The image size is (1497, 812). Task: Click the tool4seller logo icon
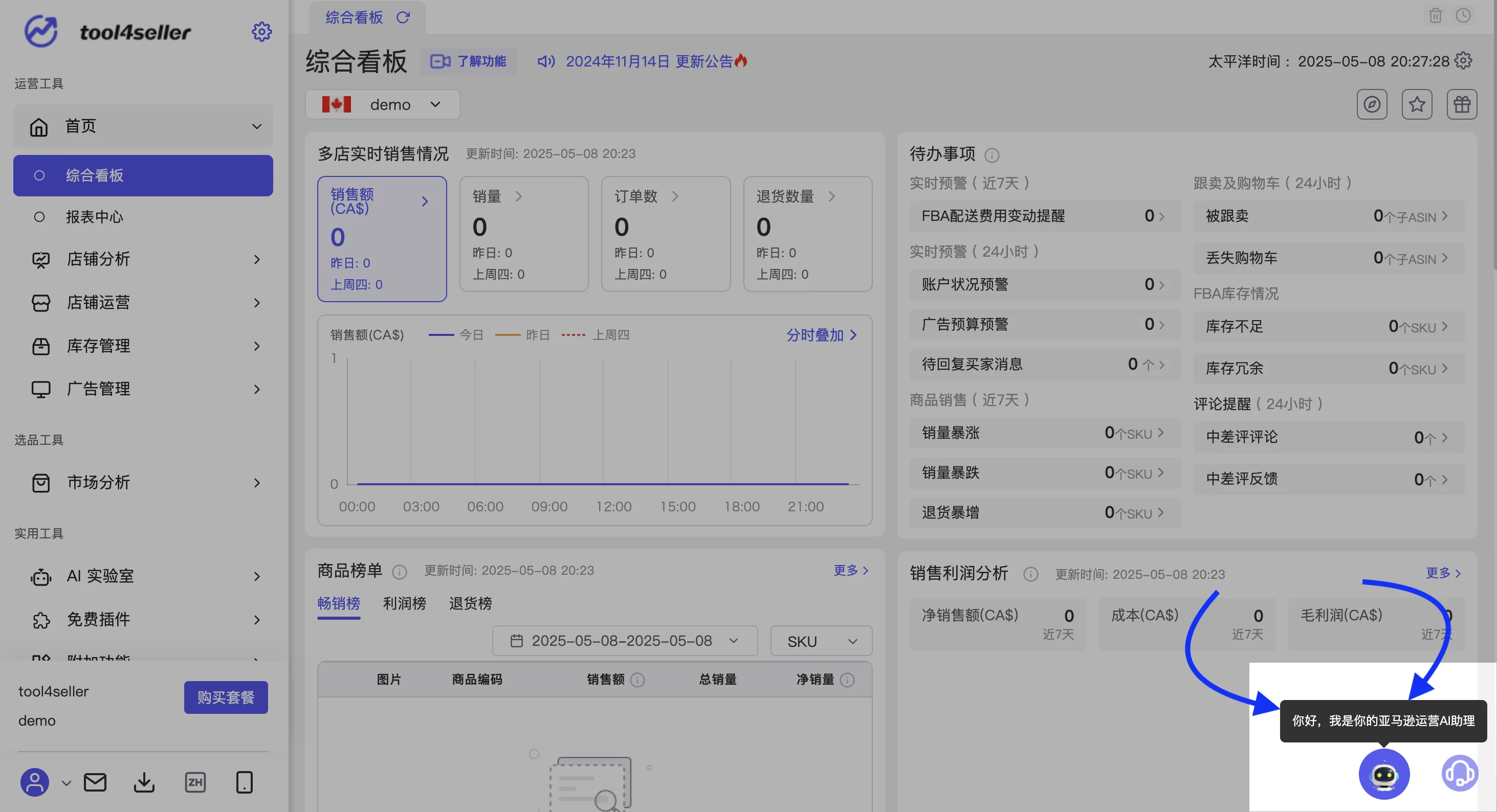[x=41, y=31]
